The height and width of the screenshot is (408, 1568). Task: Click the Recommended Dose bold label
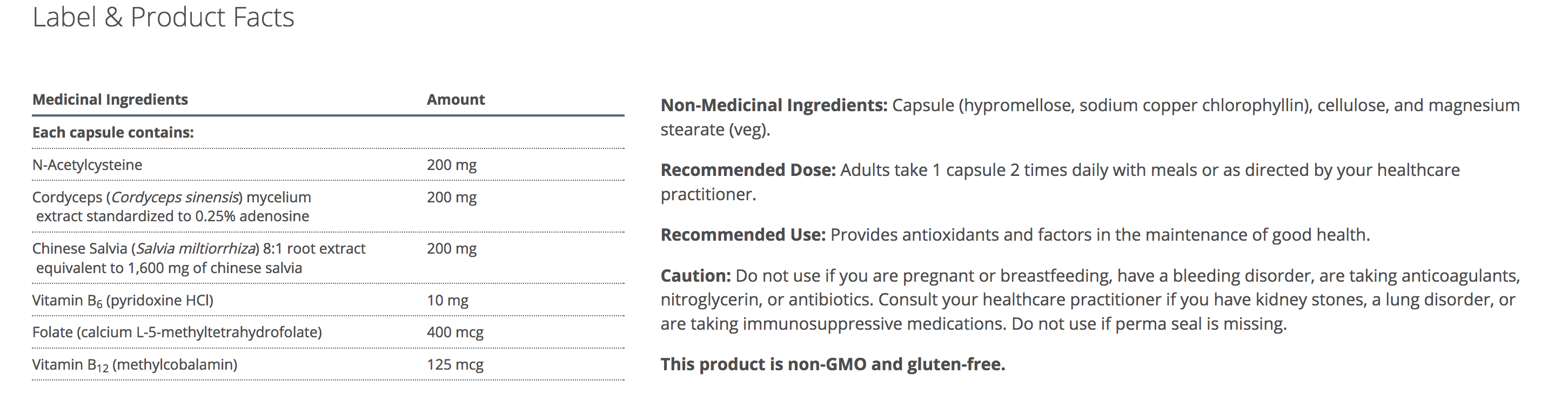(x=748, y=170)
